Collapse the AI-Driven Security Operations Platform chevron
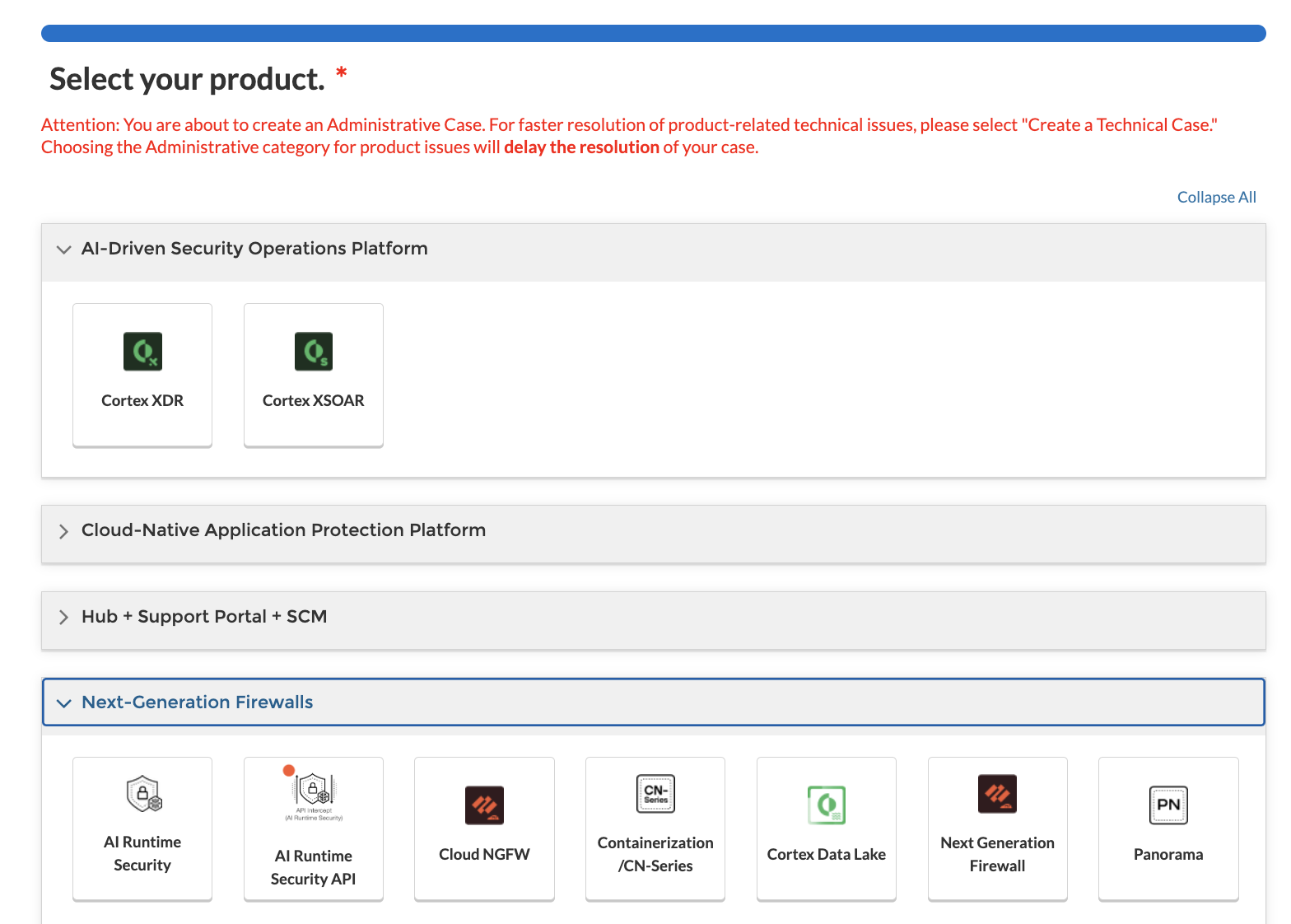 tap(63, 249)
